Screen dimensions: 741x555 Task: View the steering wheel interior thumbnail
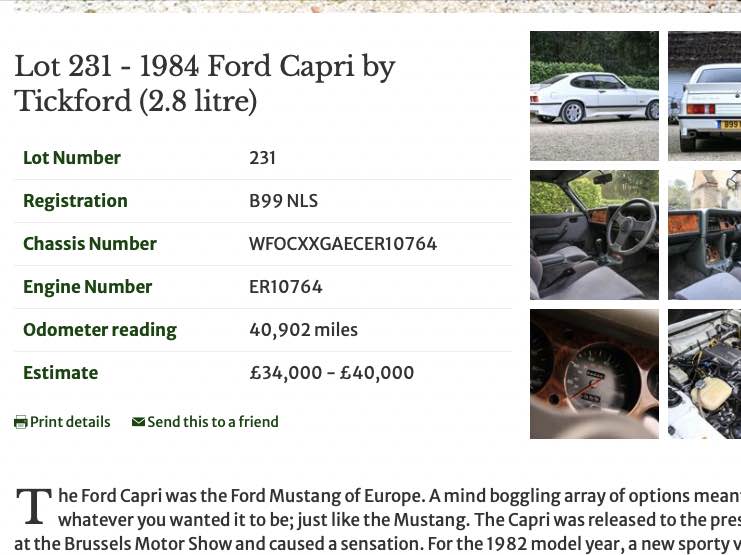pyautogui.click(x=594, y=235)
